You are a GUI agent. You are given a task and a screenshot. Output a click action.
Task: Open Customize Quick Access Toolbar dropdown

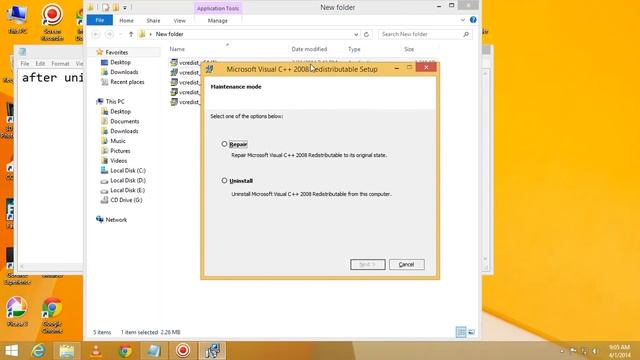[125, 7]
